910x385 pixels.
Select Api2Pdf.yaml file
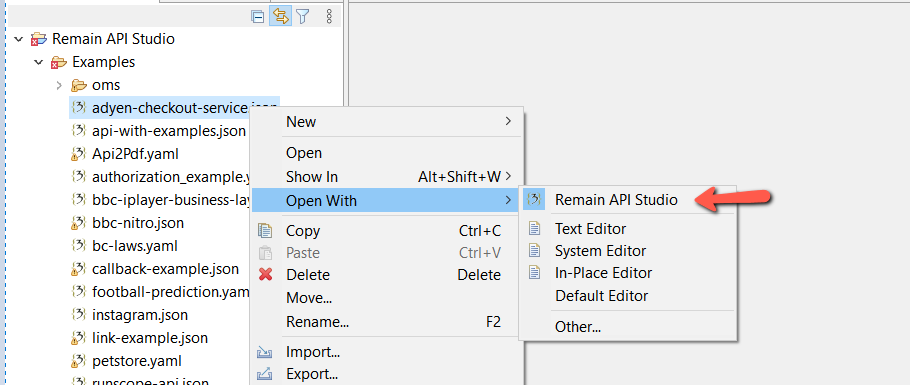tap(135, 154)
